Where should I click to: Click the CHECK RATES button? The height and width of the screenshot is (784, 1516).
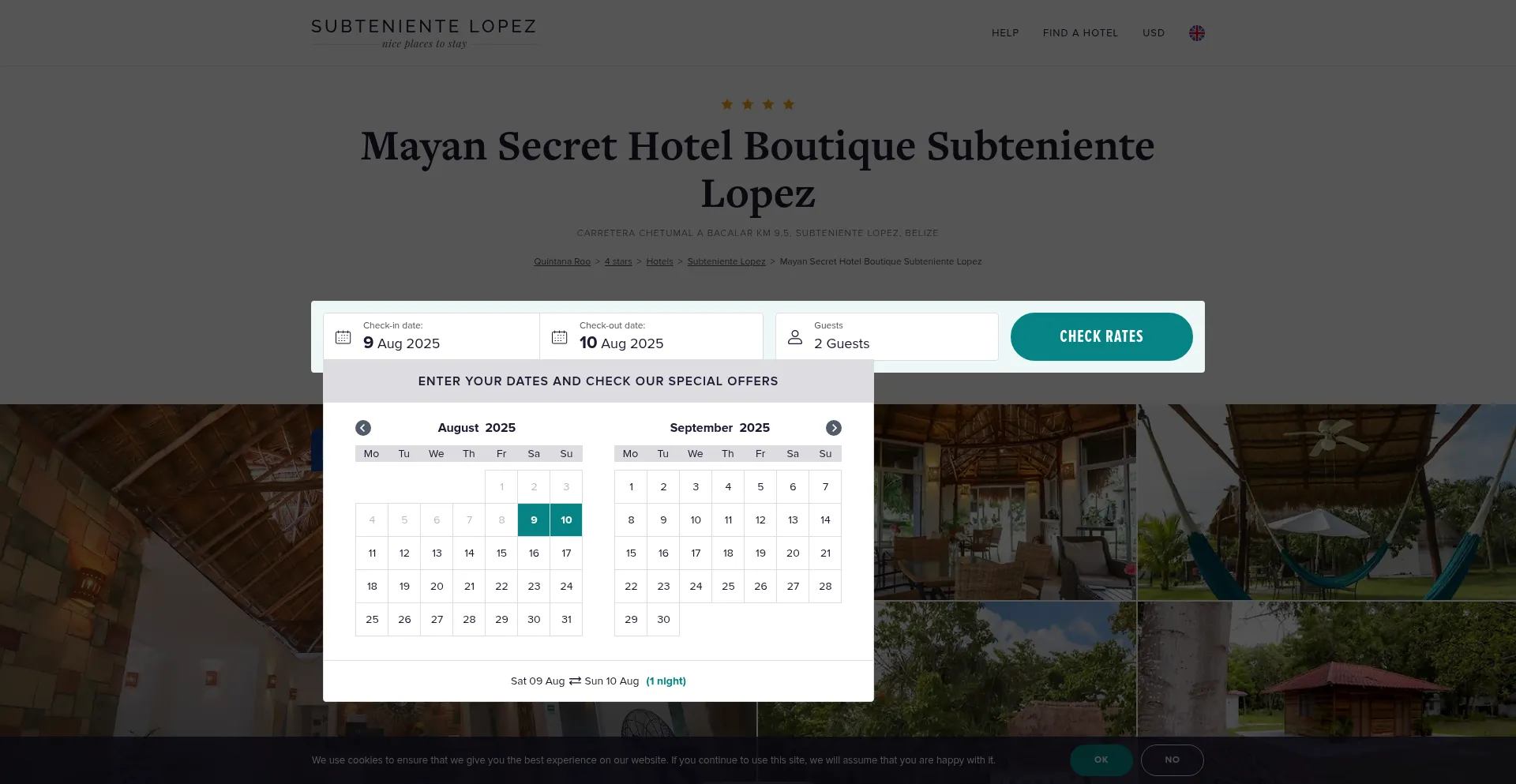1101,336
